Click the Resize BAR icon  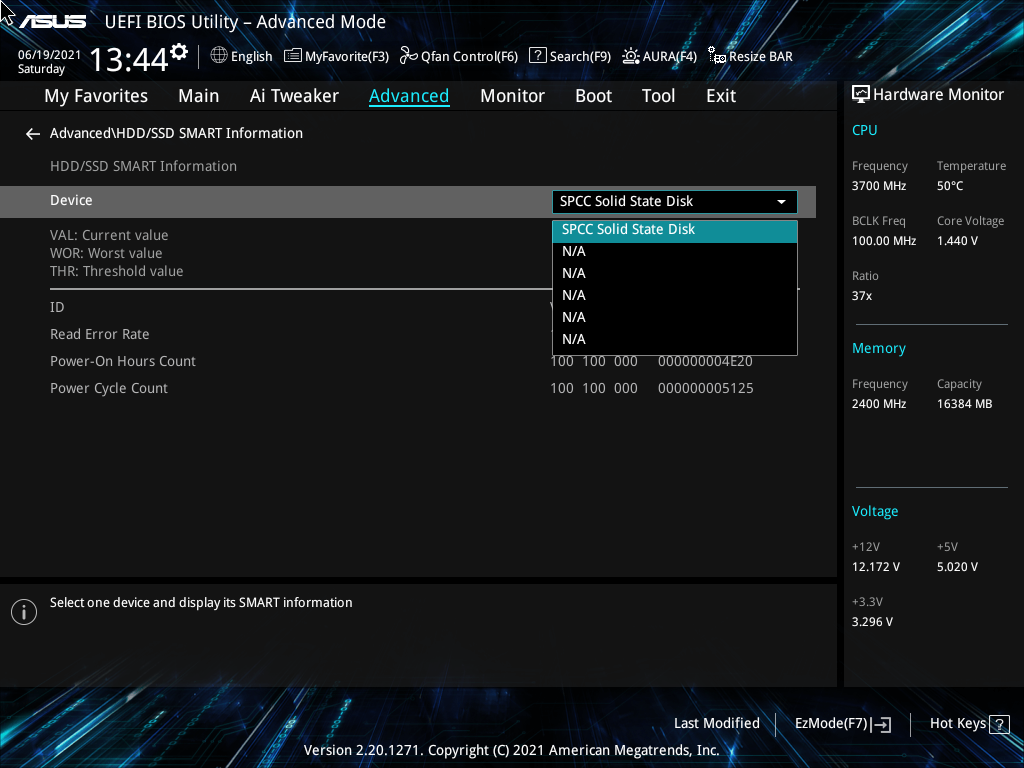tap(749, 56)
